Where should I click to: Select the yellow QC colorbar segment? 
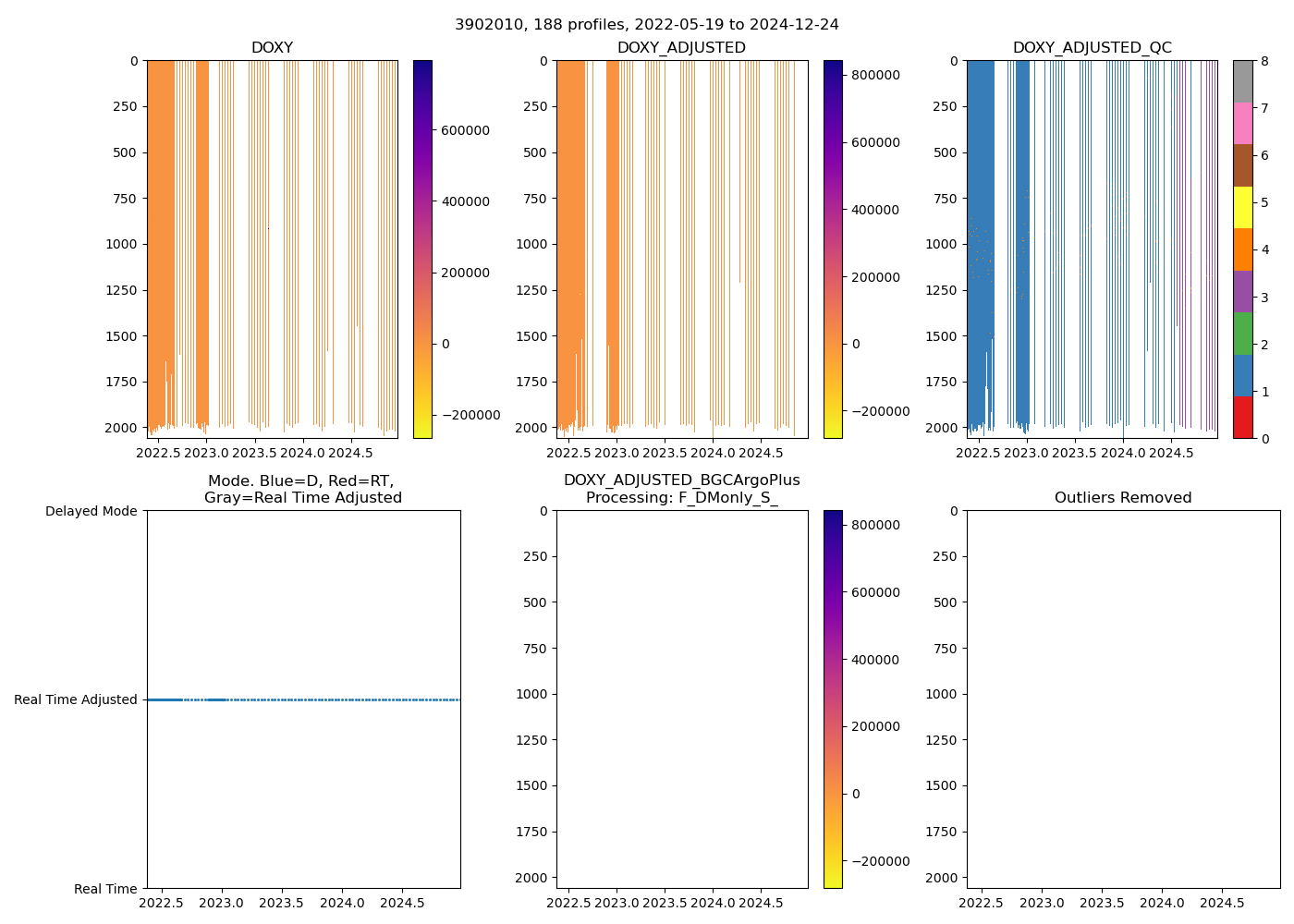[x=1242, y=207]
